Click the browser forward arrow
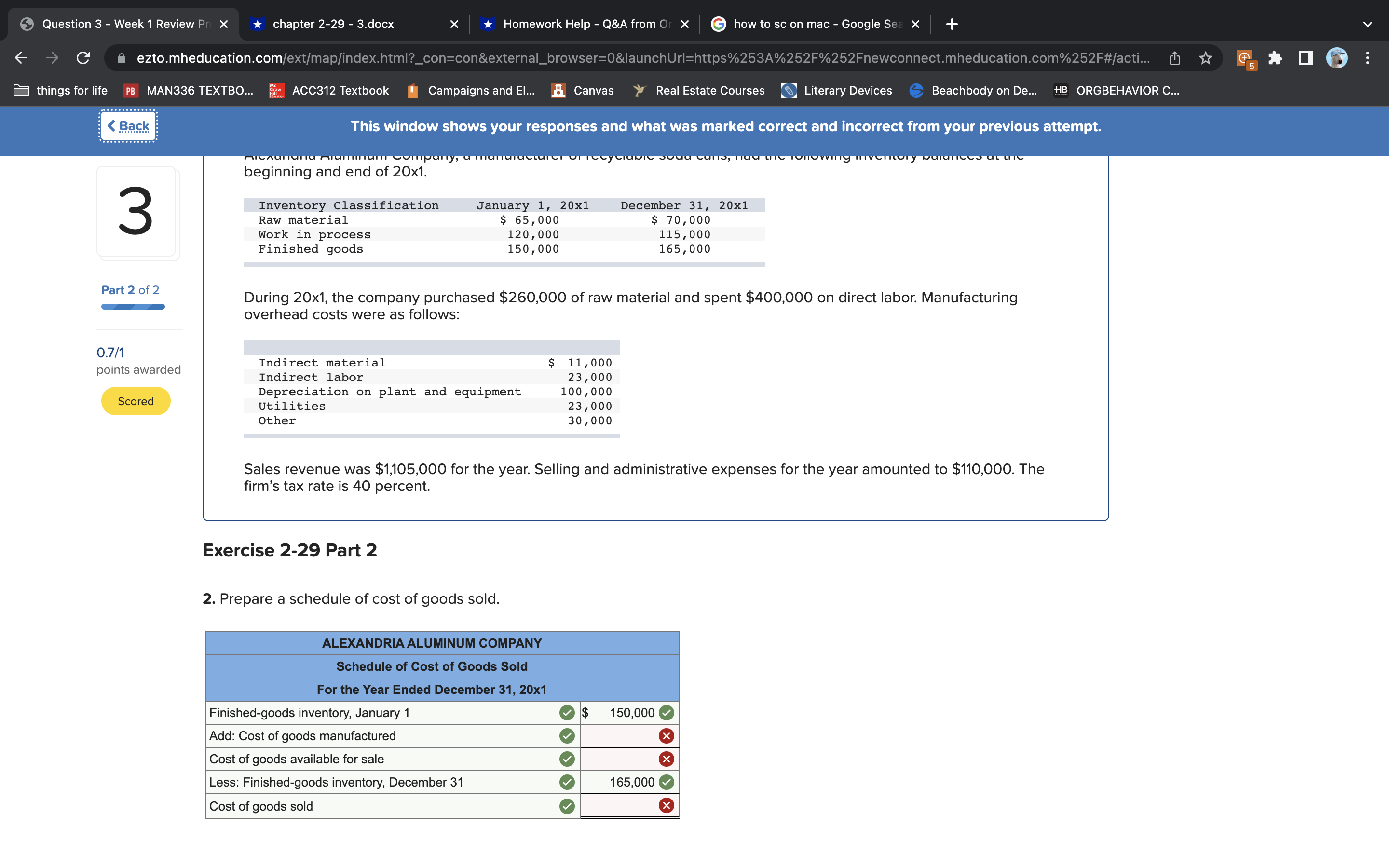This screenshot has width=1389, height=868. [x=52, y=58]
